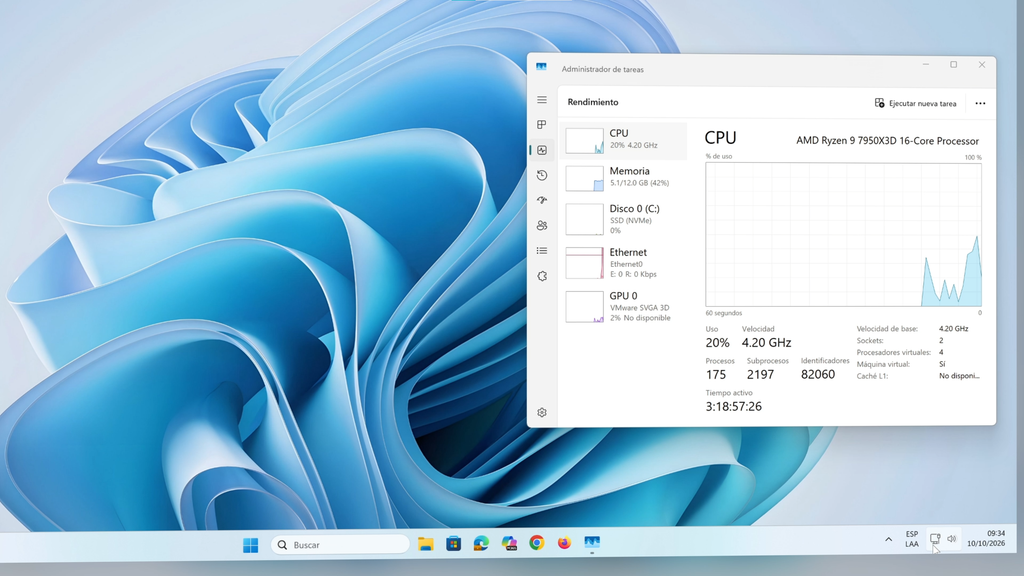The width and height of the screenshot is (1024, 576).
Task: Click the Identificadores value 82060
Action: (818, 374)
